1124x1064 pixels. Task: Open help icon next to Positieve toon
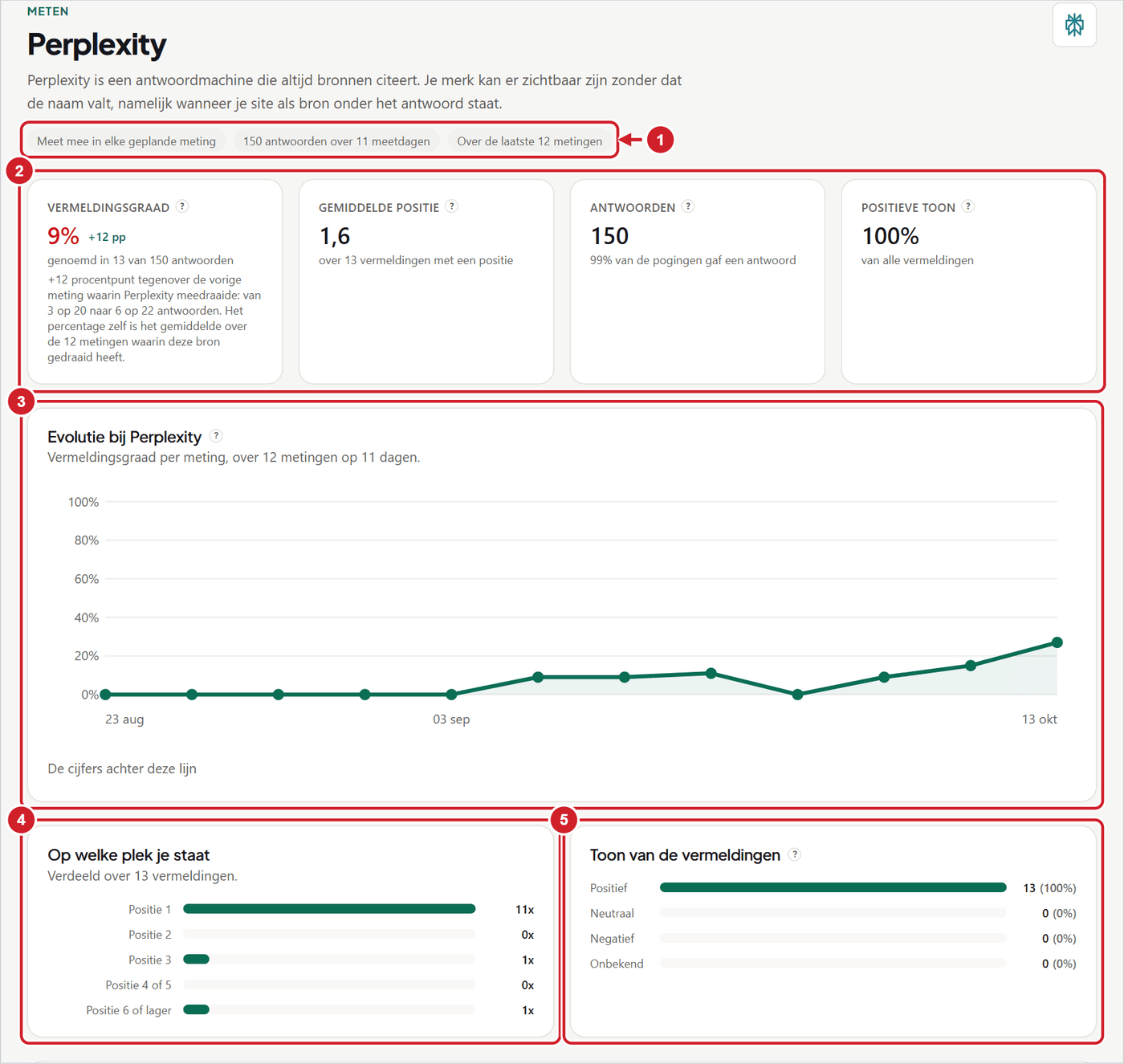(x=968, y=206)
